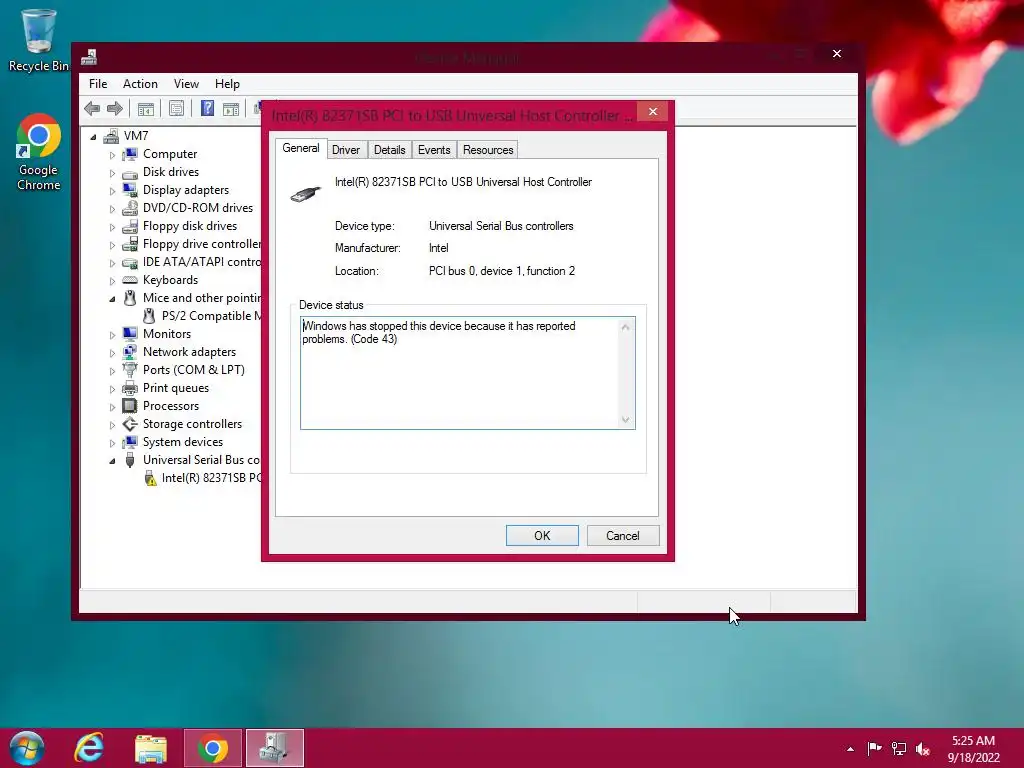Expand the Computer node

112,155
